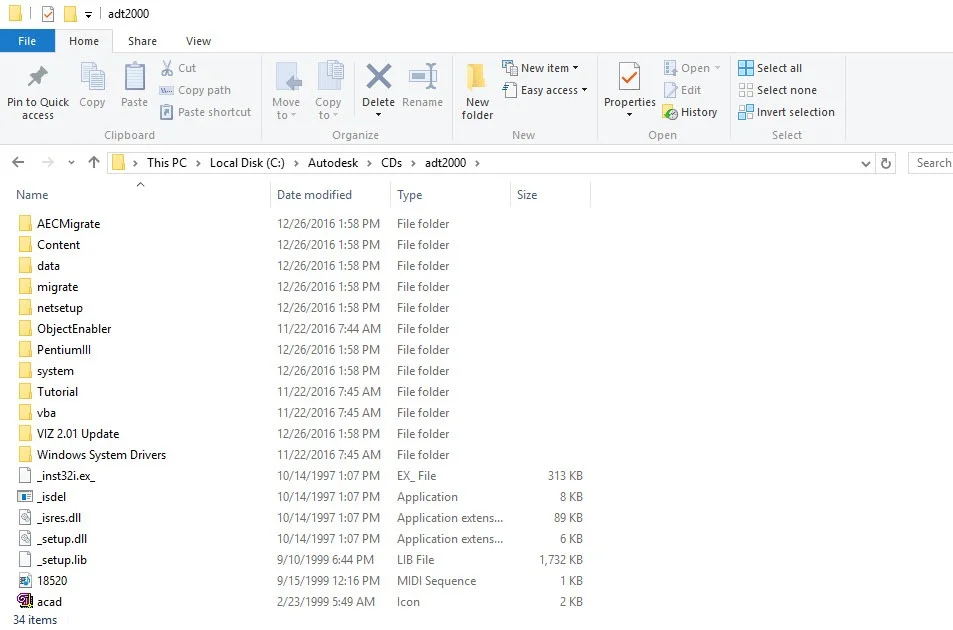The image size is (953, 630).
Task: Click Select none
Action: (x=777, y=90)
